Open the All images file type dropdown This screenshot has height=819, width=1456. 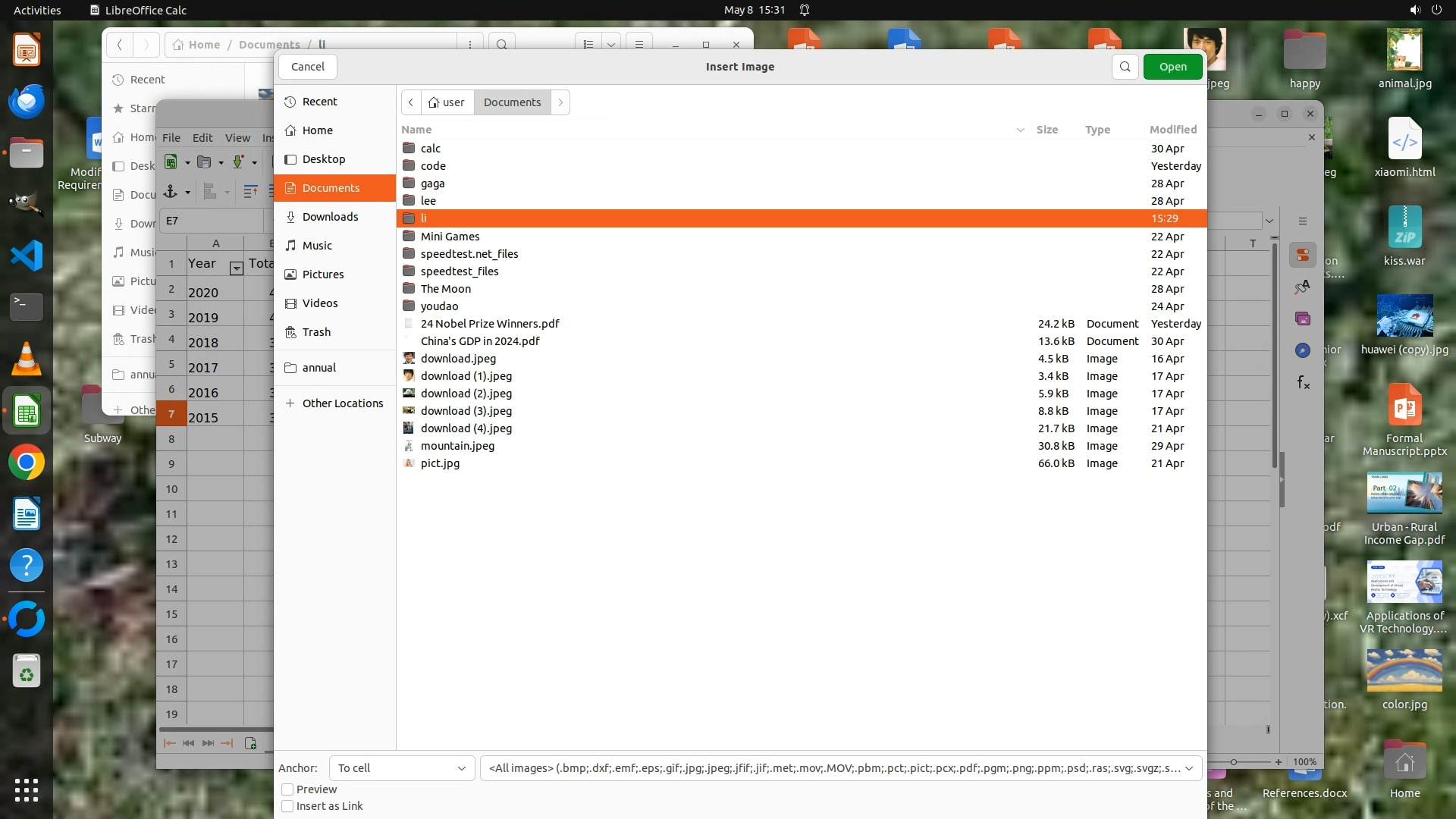tap(840, 768)
